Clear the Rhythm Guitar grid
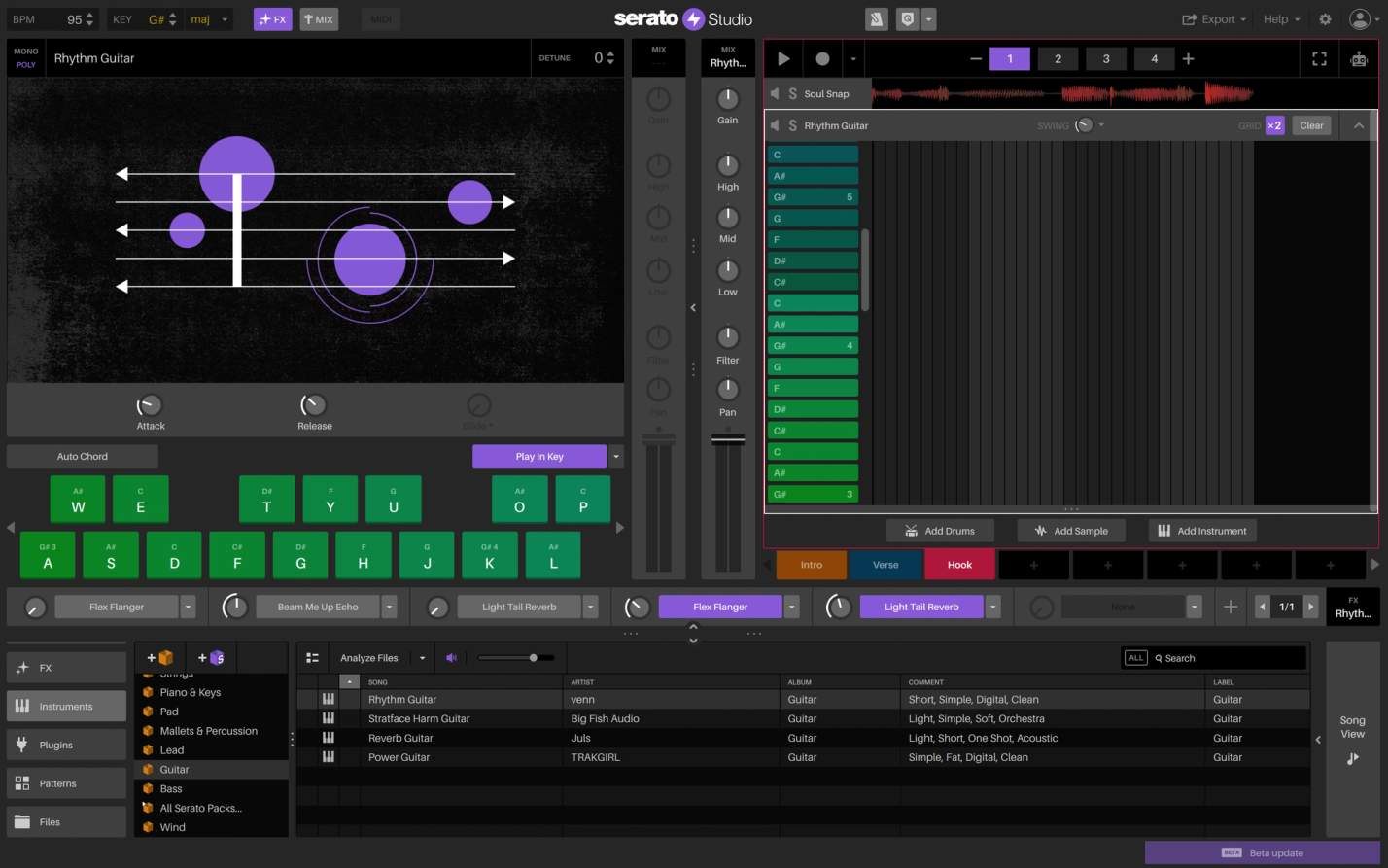The height and width of the screenshot is (868, 1388). click(x=1311, y=124)
